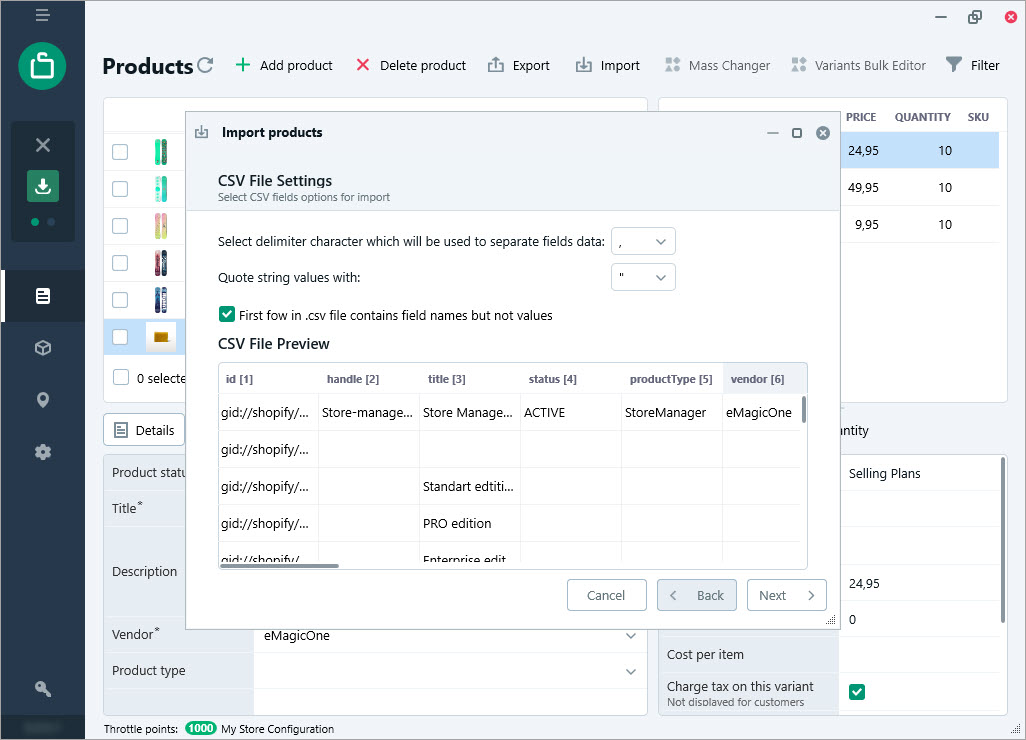Click the Next button
The width and height of the screenshot is (1026, 740).
pyautogui.click(x=787, y=595)
